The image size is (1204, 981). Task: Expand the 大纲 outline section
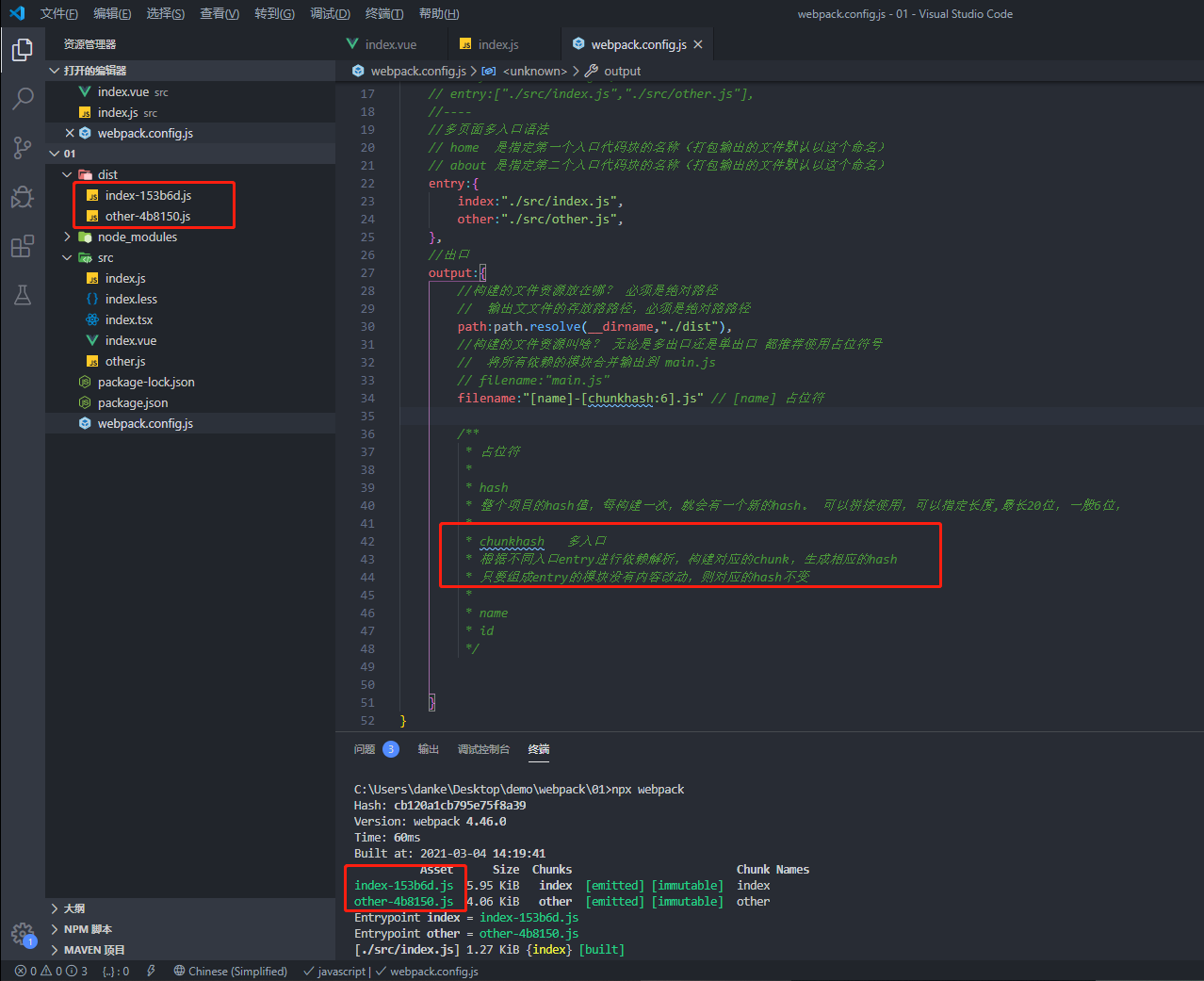pyautogui.click(x=190, y=908)
